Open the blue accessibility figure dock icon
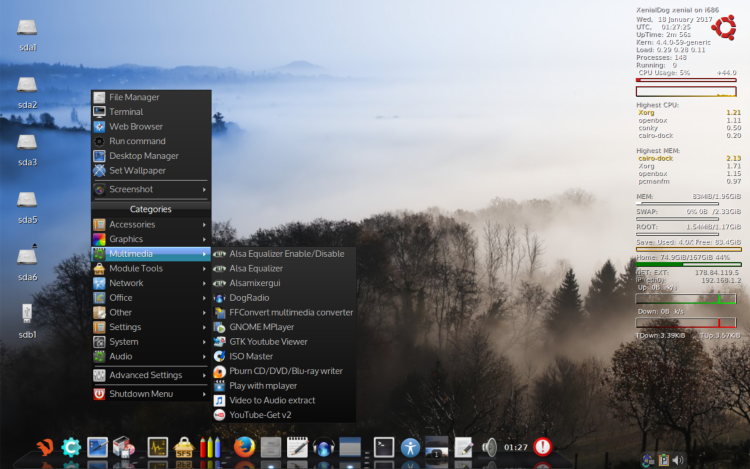 click(410, 448)
